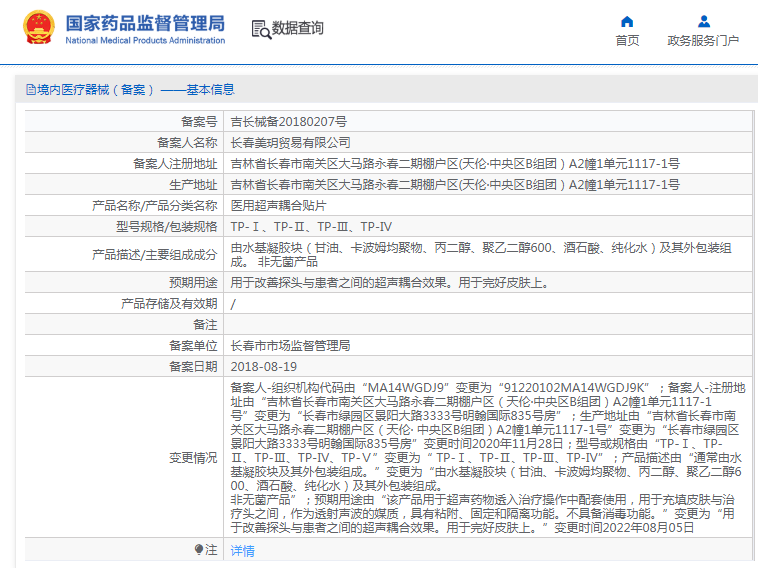The height and width of the screenshot is (568, 758).
Task: Click the 预期用途 intended use value
Action: pos(390,283)
